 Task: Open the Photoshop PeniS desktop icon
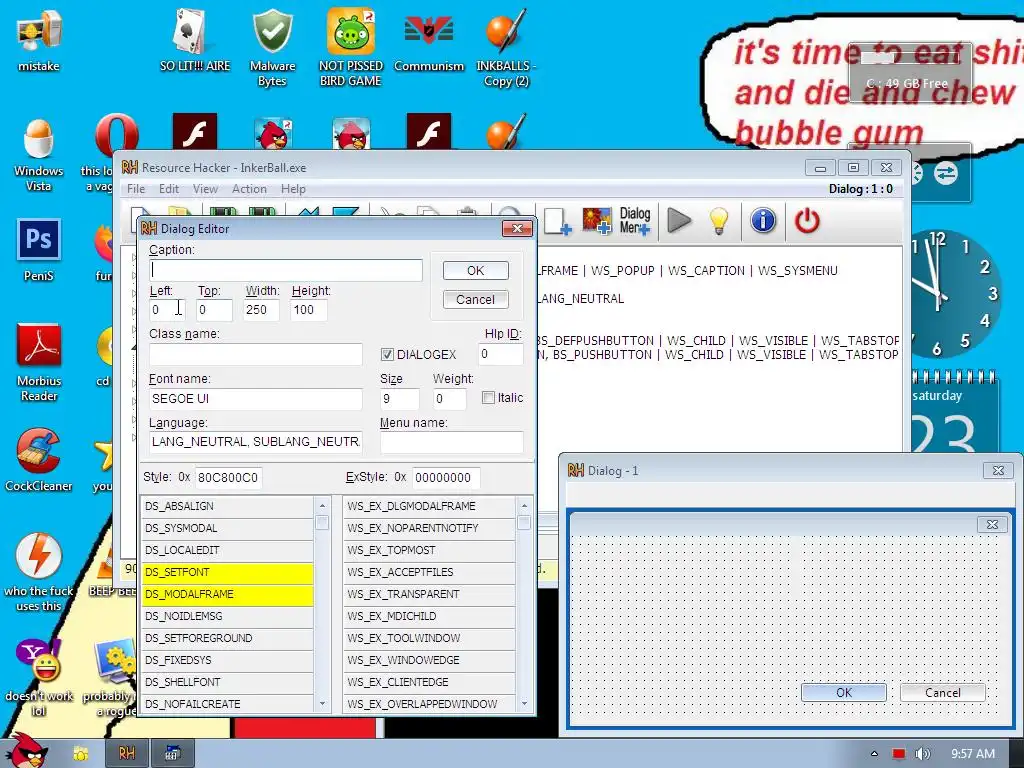pyautogui.click(x=39, y=250)
